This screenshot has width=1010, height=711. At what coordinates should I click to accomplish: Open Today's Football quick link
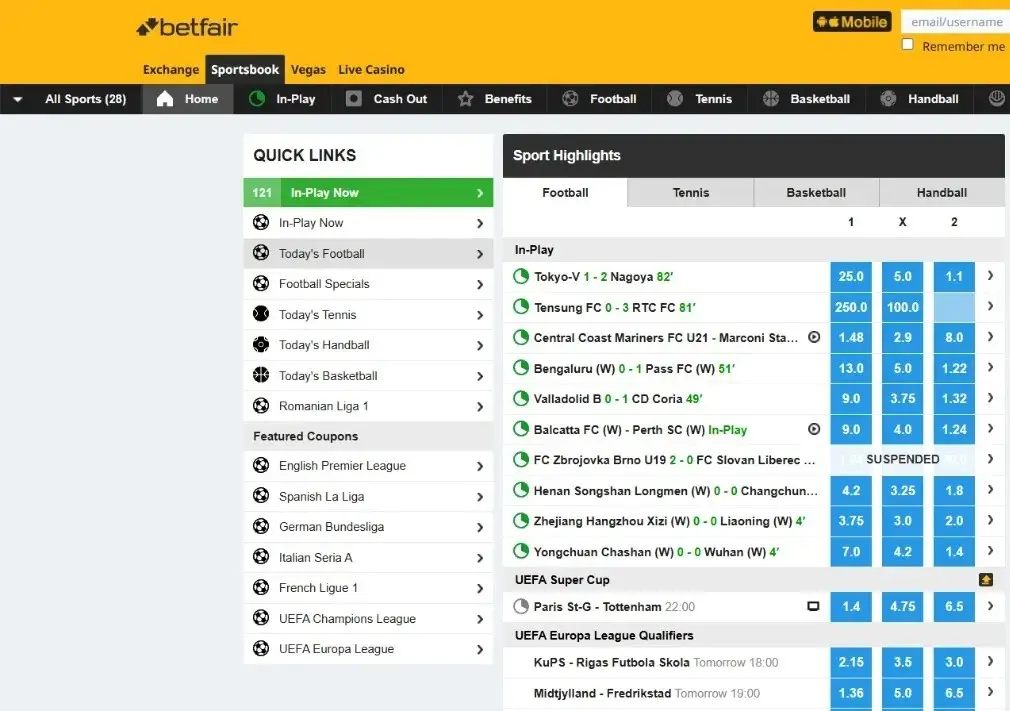tap(368, 254)
